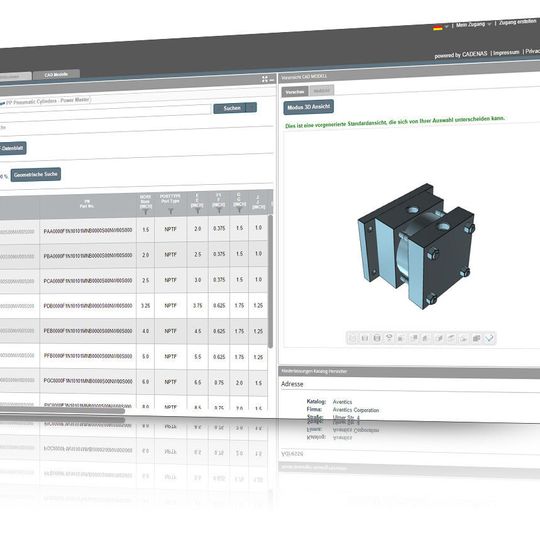Click bore size 5.0 cell

[145, 356]
